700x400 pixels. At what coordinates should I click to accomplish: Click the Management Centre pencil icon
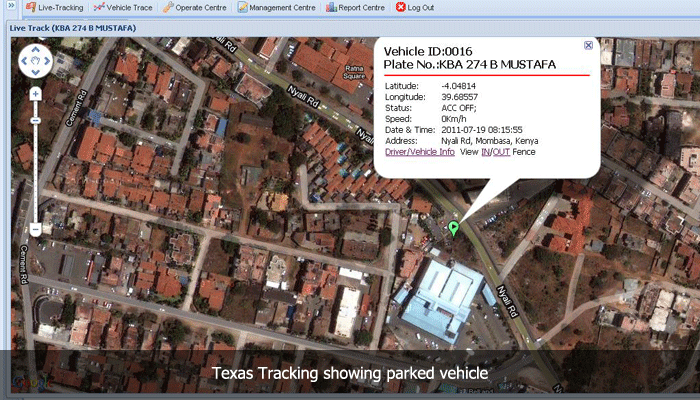[242, 7]
